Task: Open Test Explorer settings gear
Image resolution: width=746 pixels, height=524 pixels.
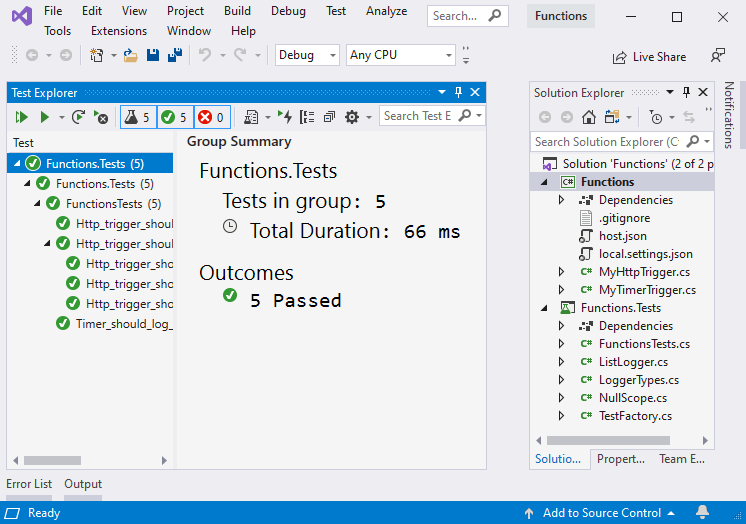Action: coord(352,117)
